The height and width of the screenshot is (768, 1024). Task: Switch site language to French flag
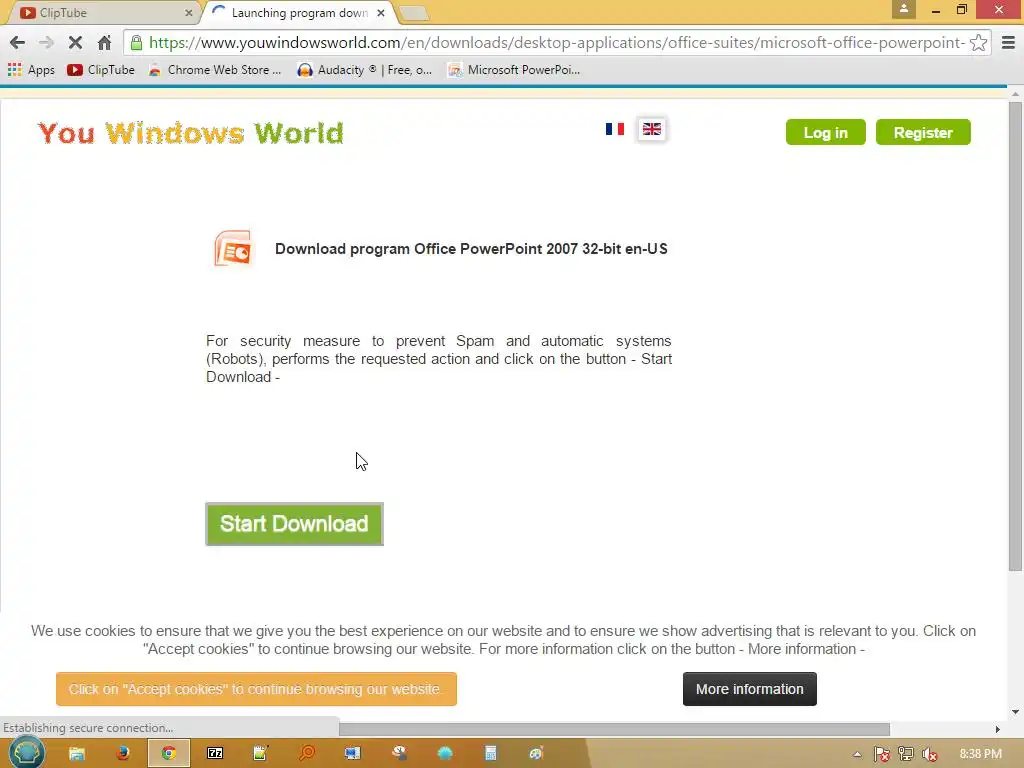tap(615, 129)
